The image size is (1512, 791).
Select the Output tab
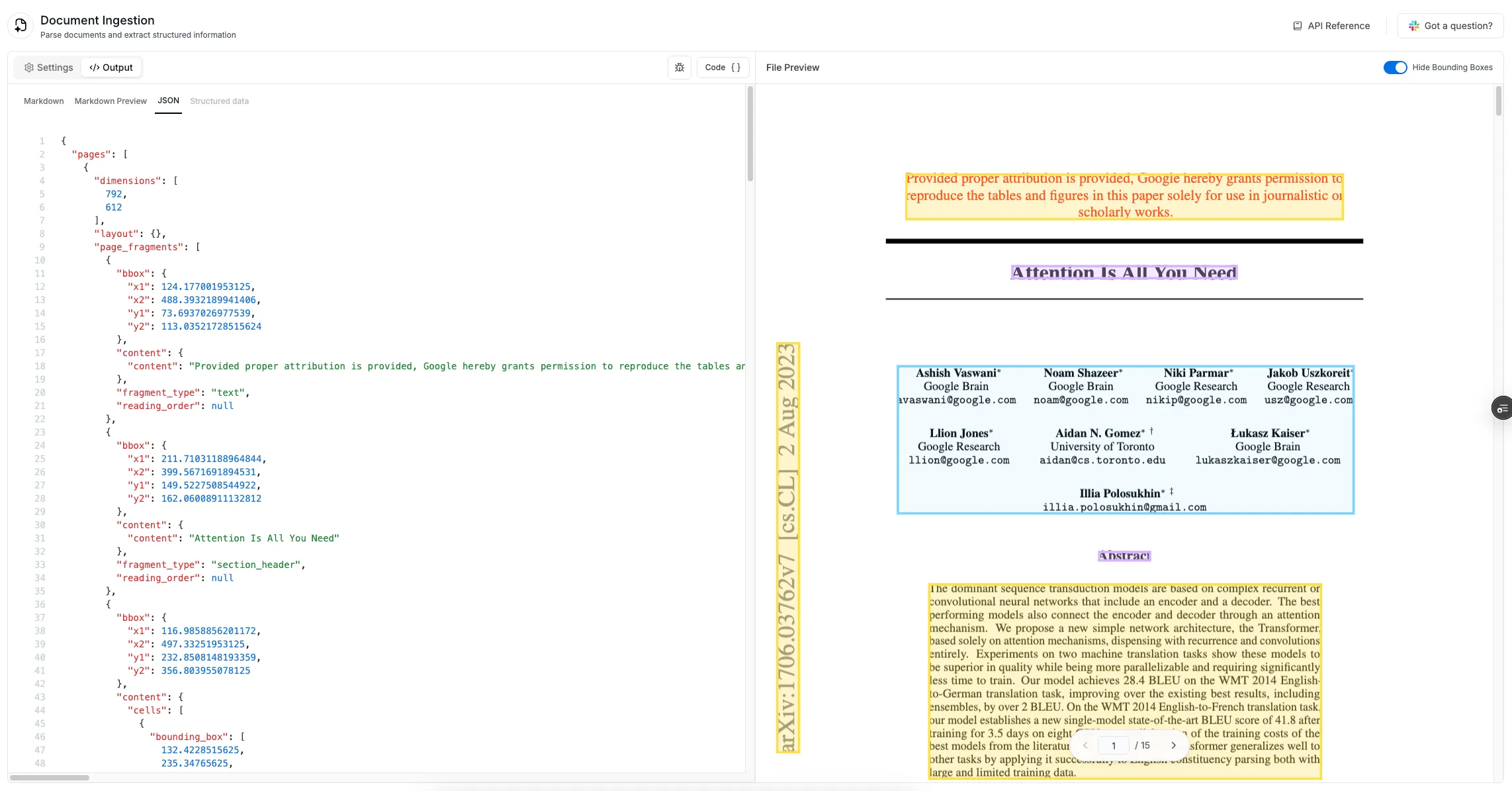tap(111, 68)
